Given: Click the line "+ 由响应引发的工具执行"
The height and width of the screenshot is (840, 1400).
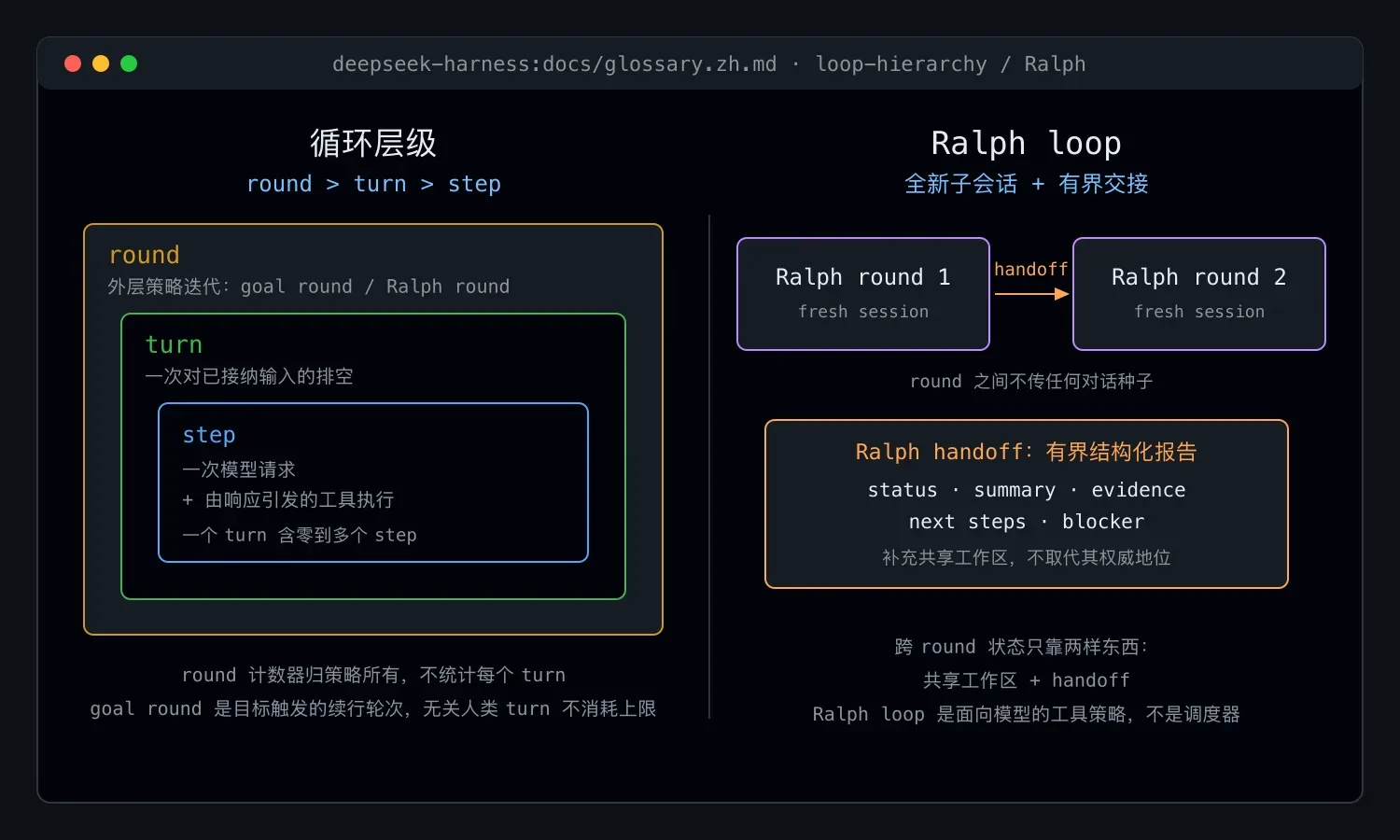Looking at the screenshot, I should tap(288, 500).
